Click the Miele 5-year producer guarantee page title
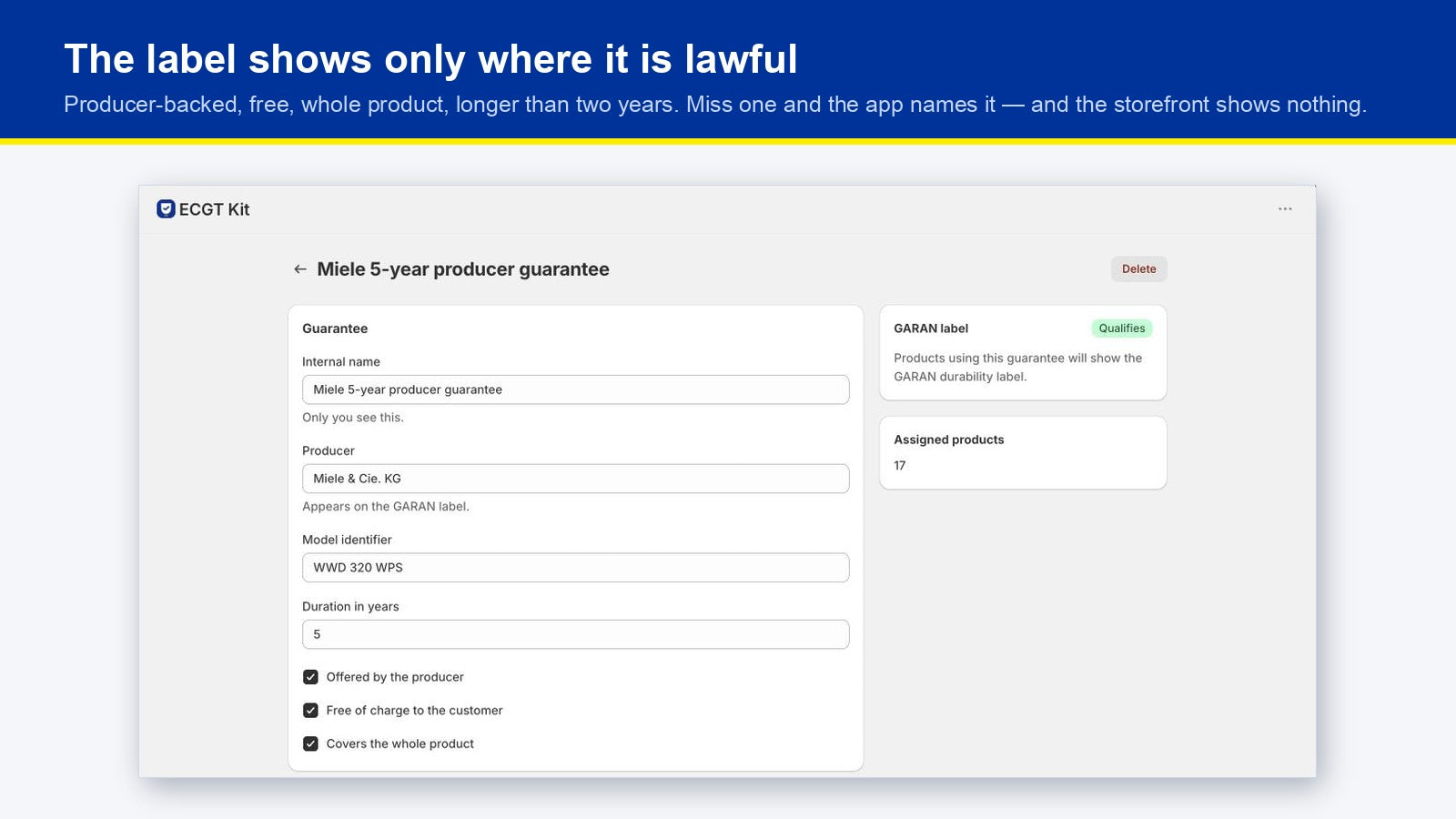Viewport: 1456px width, 819px height. [x=463, y=269]
